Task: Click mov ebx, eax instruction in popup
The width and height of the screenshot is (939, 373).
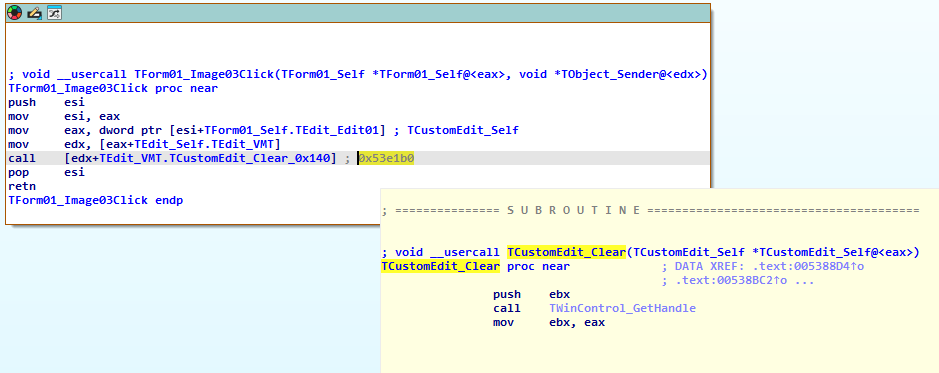Action: point(549,323)
